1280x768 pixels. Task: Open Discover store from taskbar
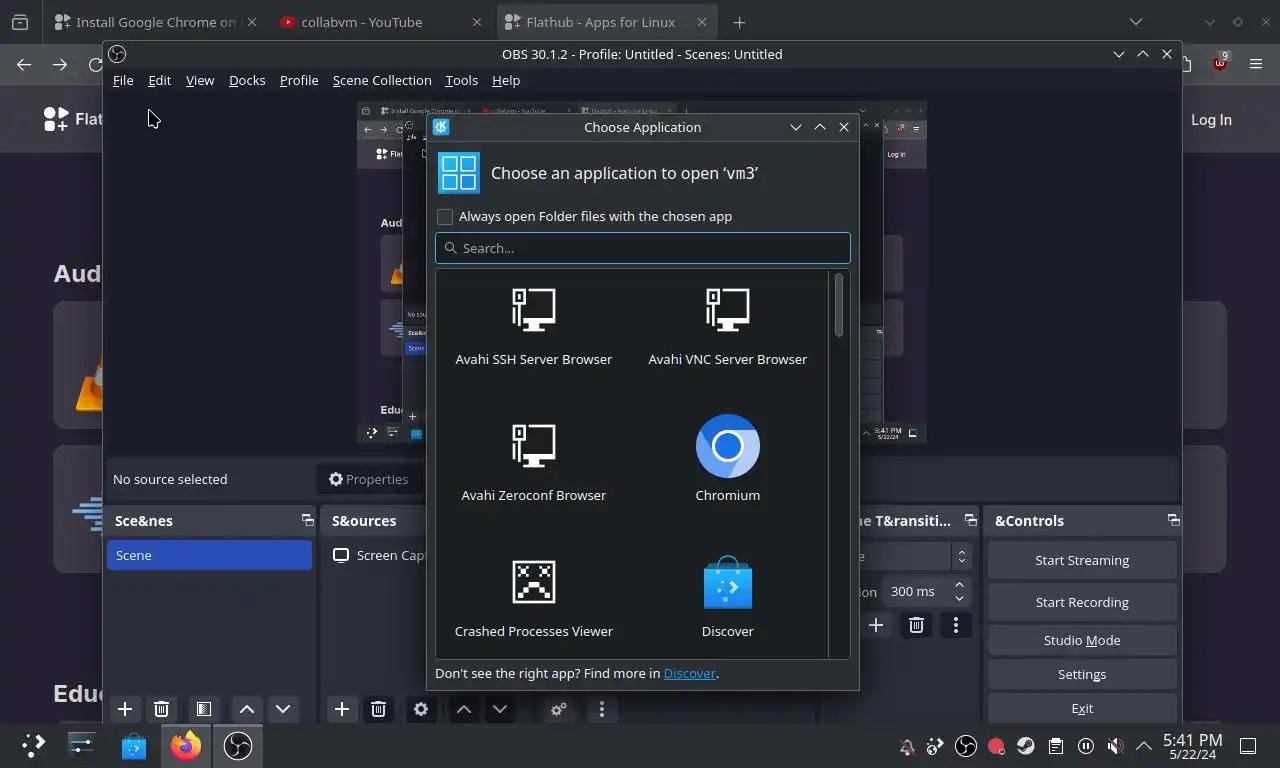pos(133,746)
